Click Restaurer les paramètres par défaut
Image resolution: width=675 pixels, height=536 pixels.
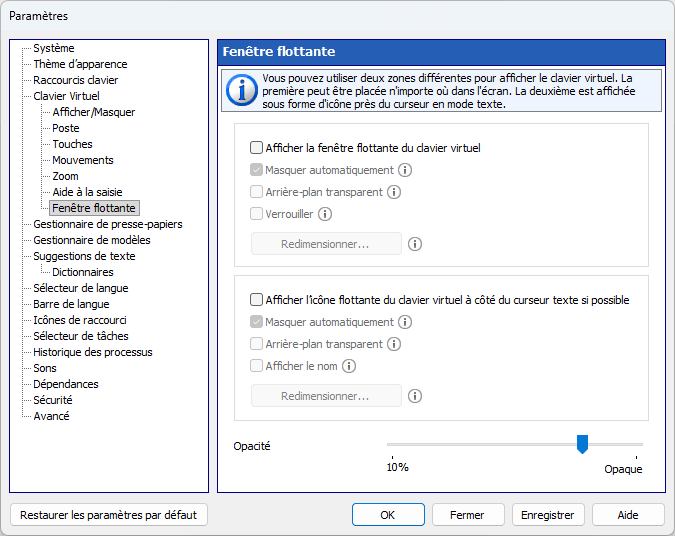108,515
